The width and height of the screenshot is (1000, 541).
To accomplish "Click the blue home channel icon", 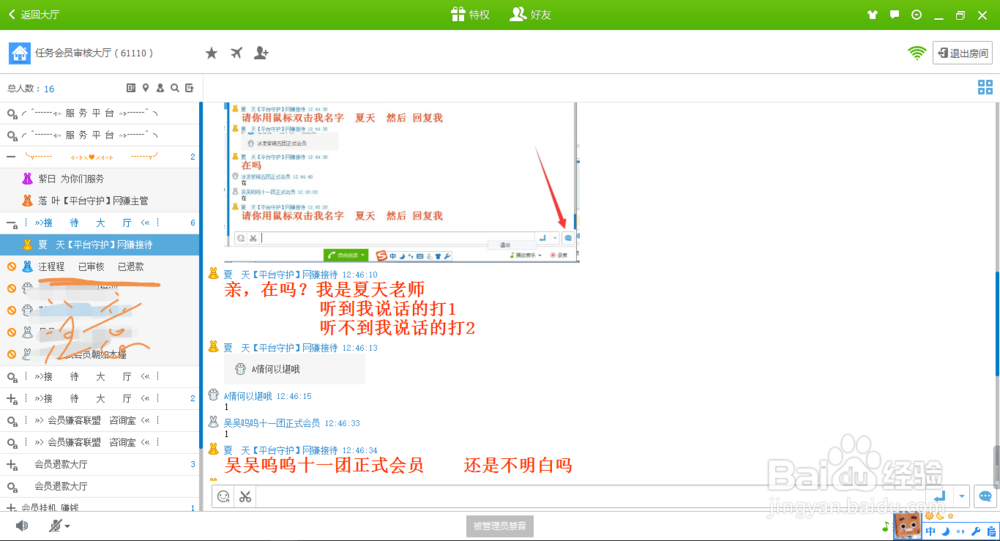I will [x=19, y=53].
